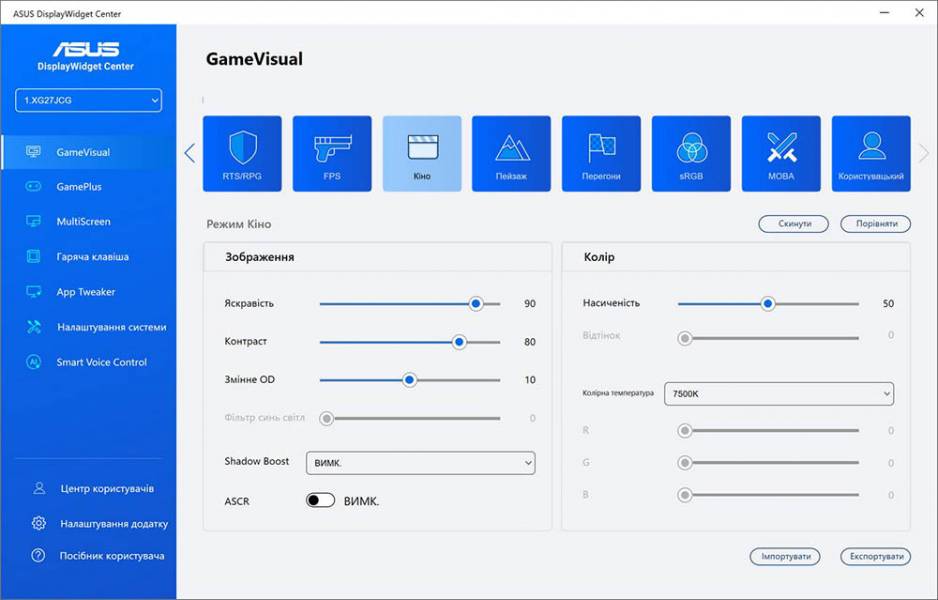Click the Контраст slider handle

(459, 342)
